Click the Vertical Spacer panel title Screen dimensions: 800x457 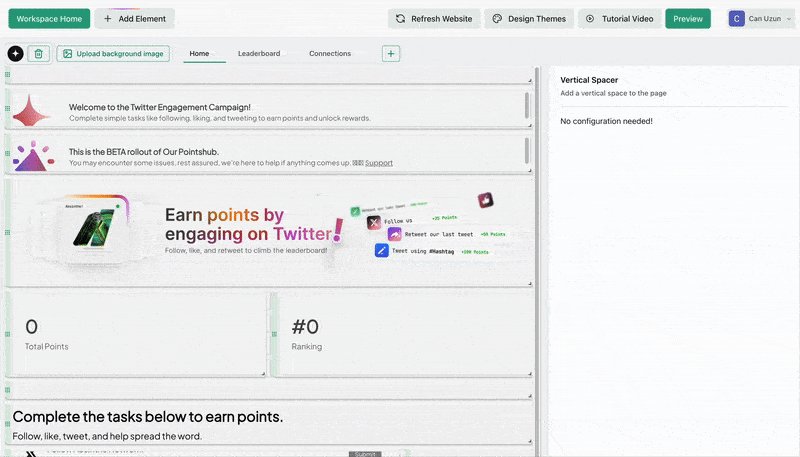click(x=589, y=80)
